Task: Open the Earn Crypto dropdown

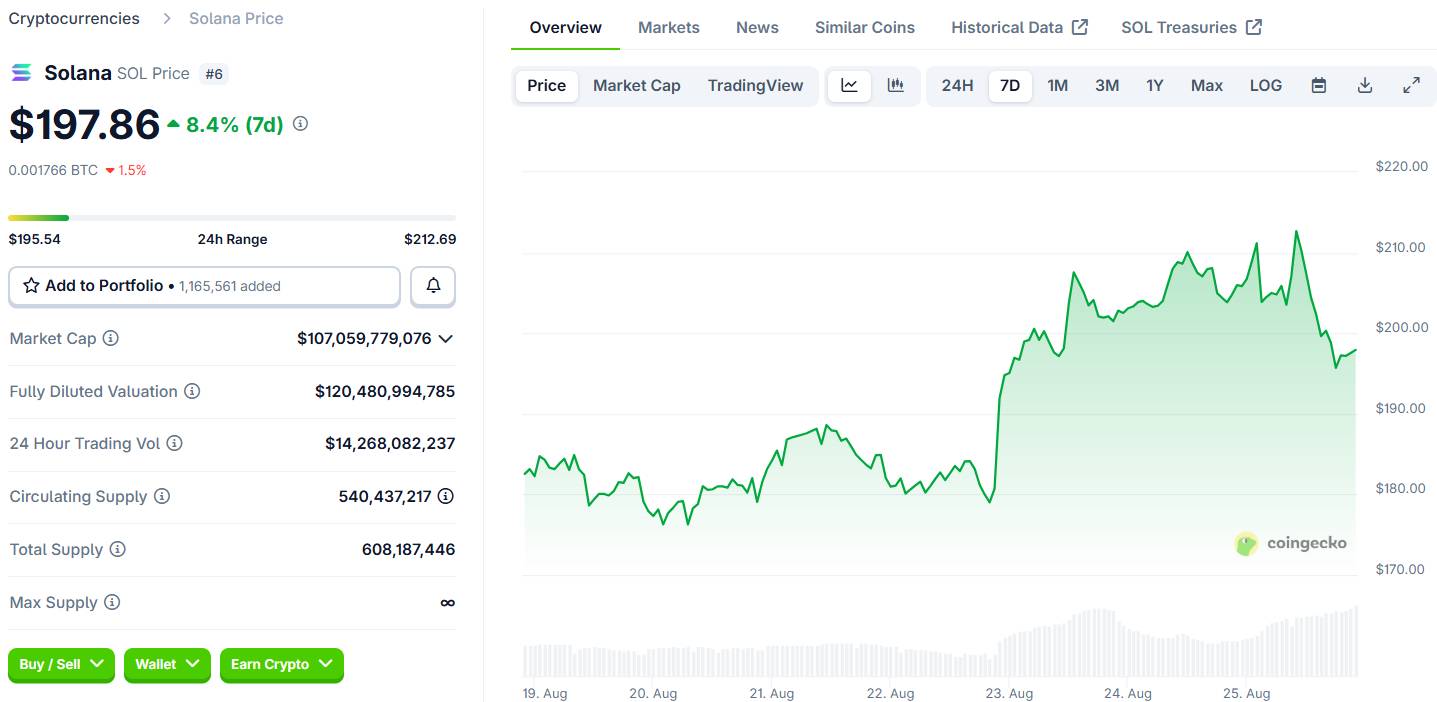Action: tap(282, 664)
